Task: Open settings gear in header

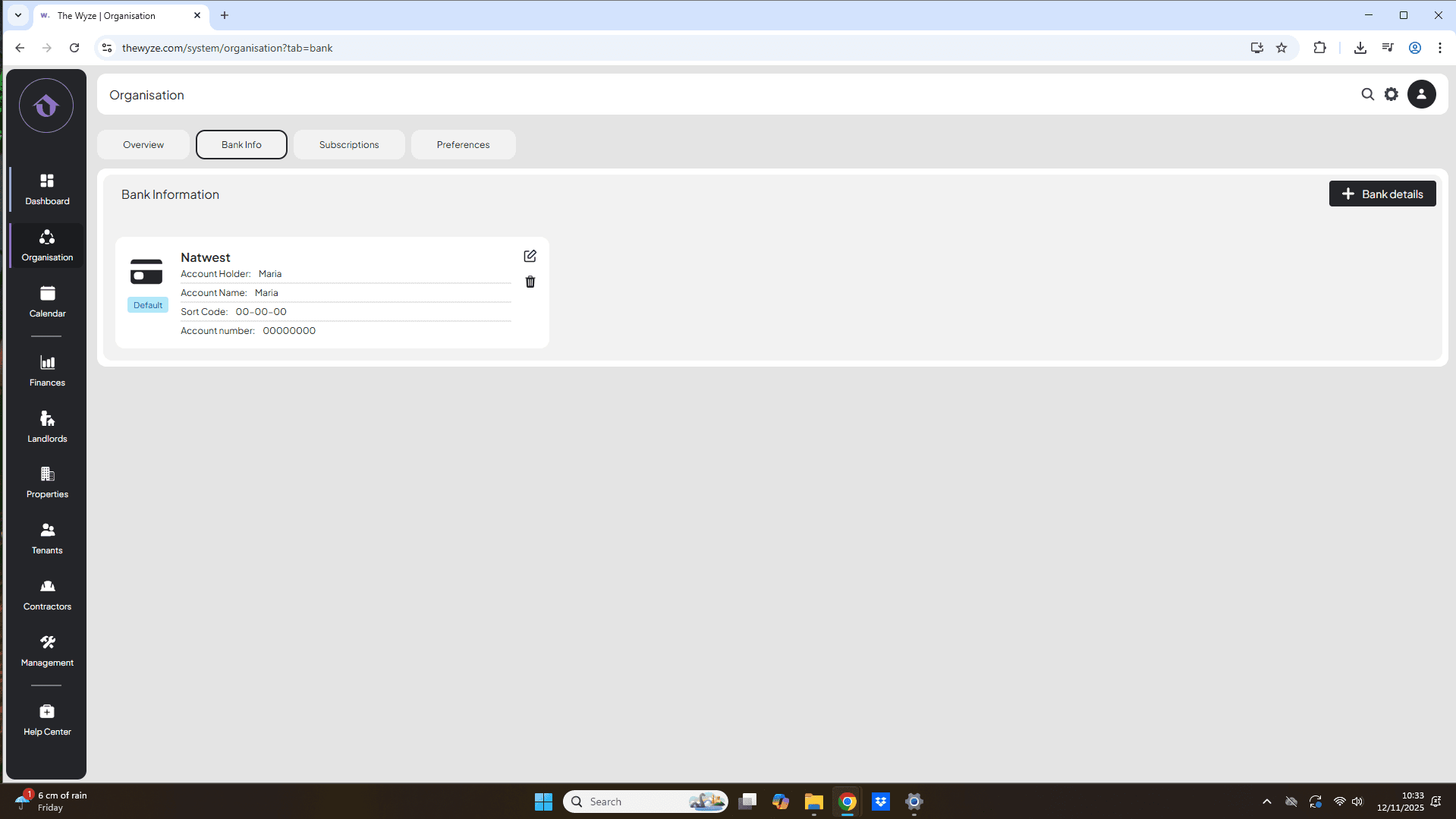Action: coord(1391,95)
